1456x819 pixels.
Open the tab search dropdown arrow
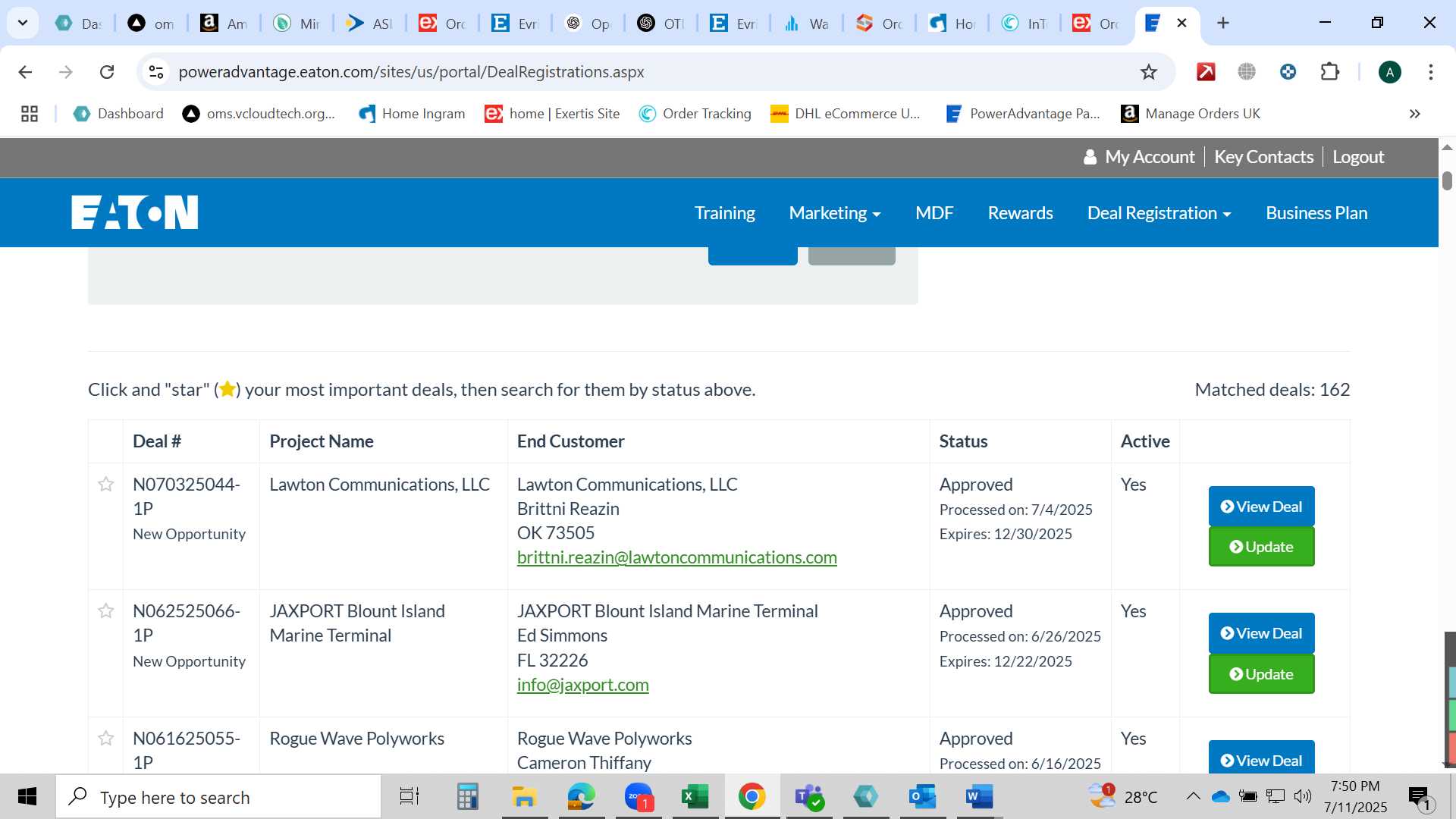tap(23, 23)
